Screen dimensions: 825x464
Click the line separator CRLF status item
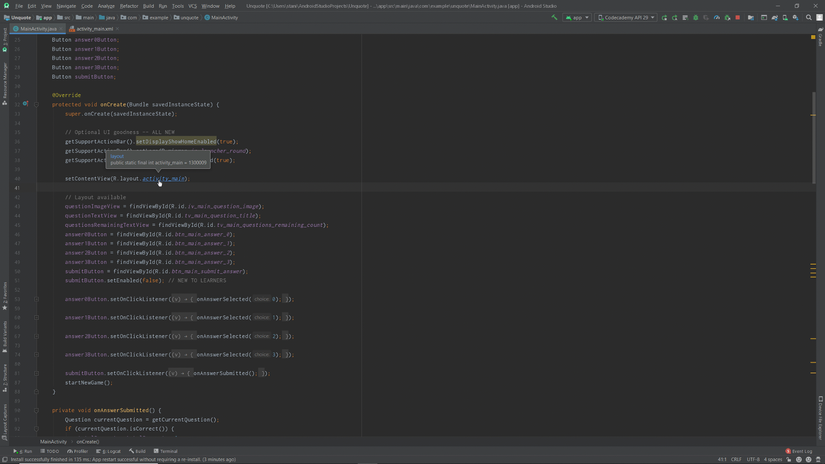pyautogui.click(x=736, y=459)
